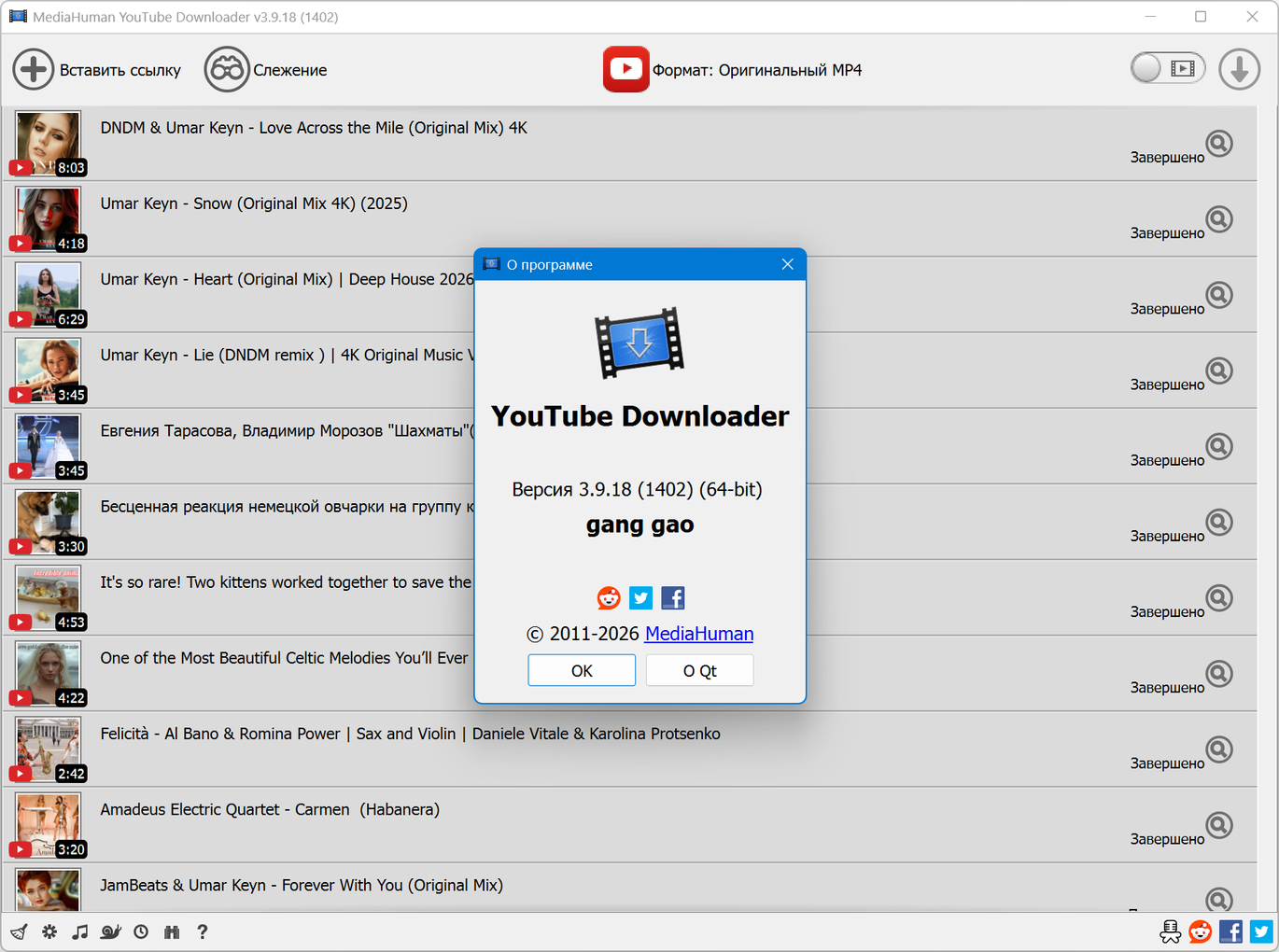Click the clock scheduler icon
This screenshot has width=1279, height=952.
(x=141, y=931)
